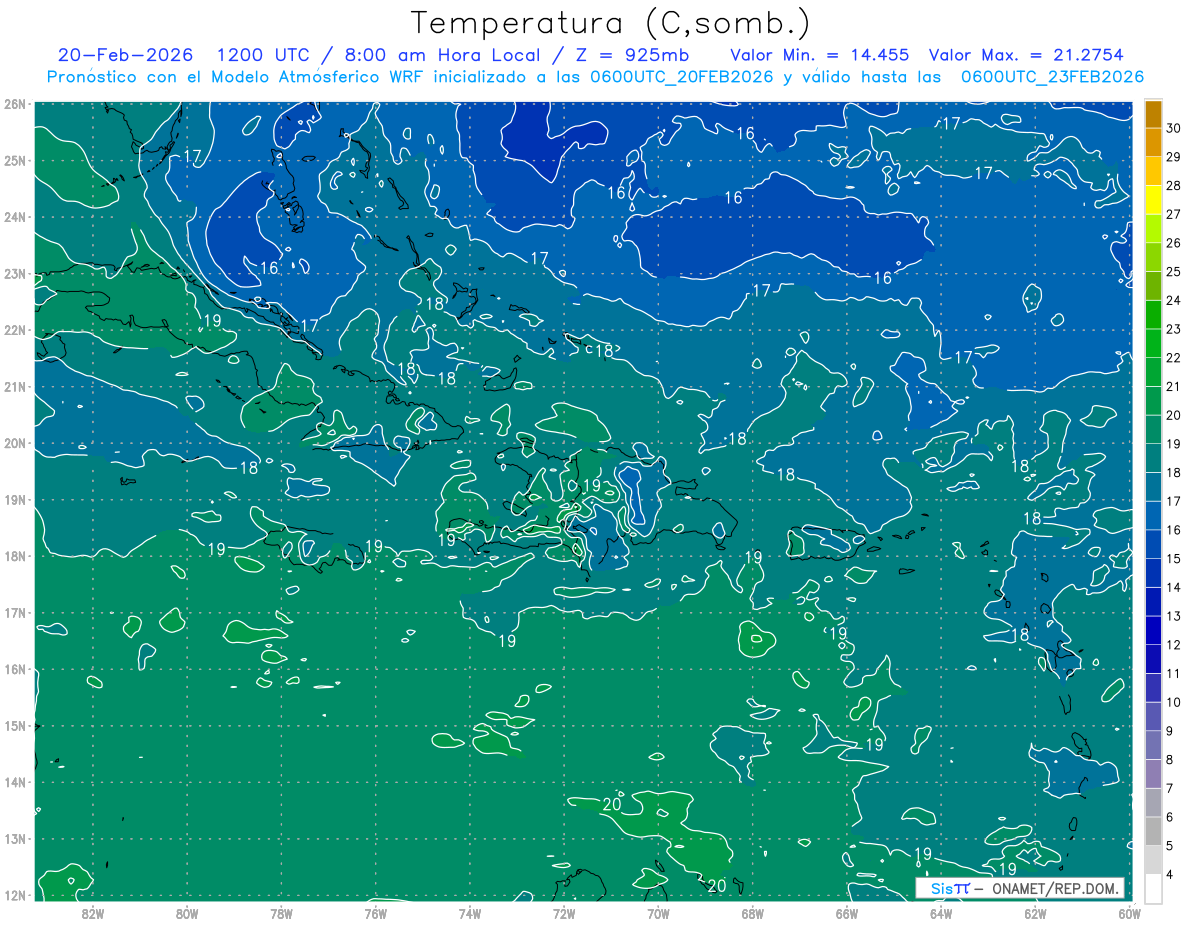Screen dimensions: 1200x927
Task: Click the latitude label '14N'
Action: (x=15, y=782)
